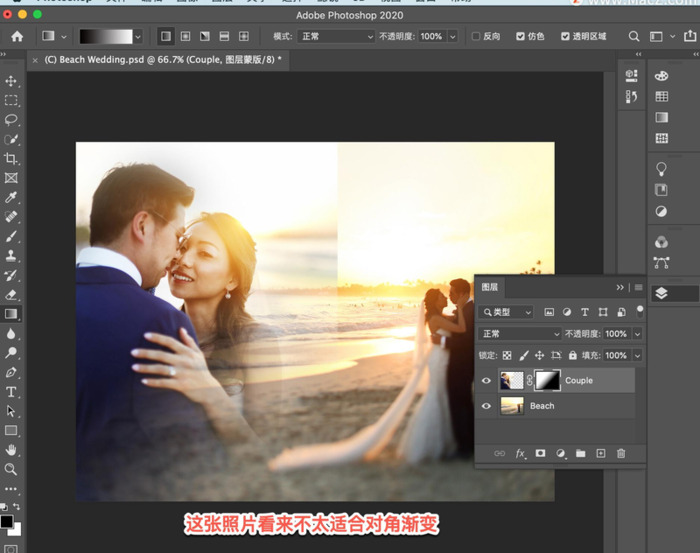This screenshot has height=553, width=700.
Task: Hide the Beach layer
Action: point(487,406)
